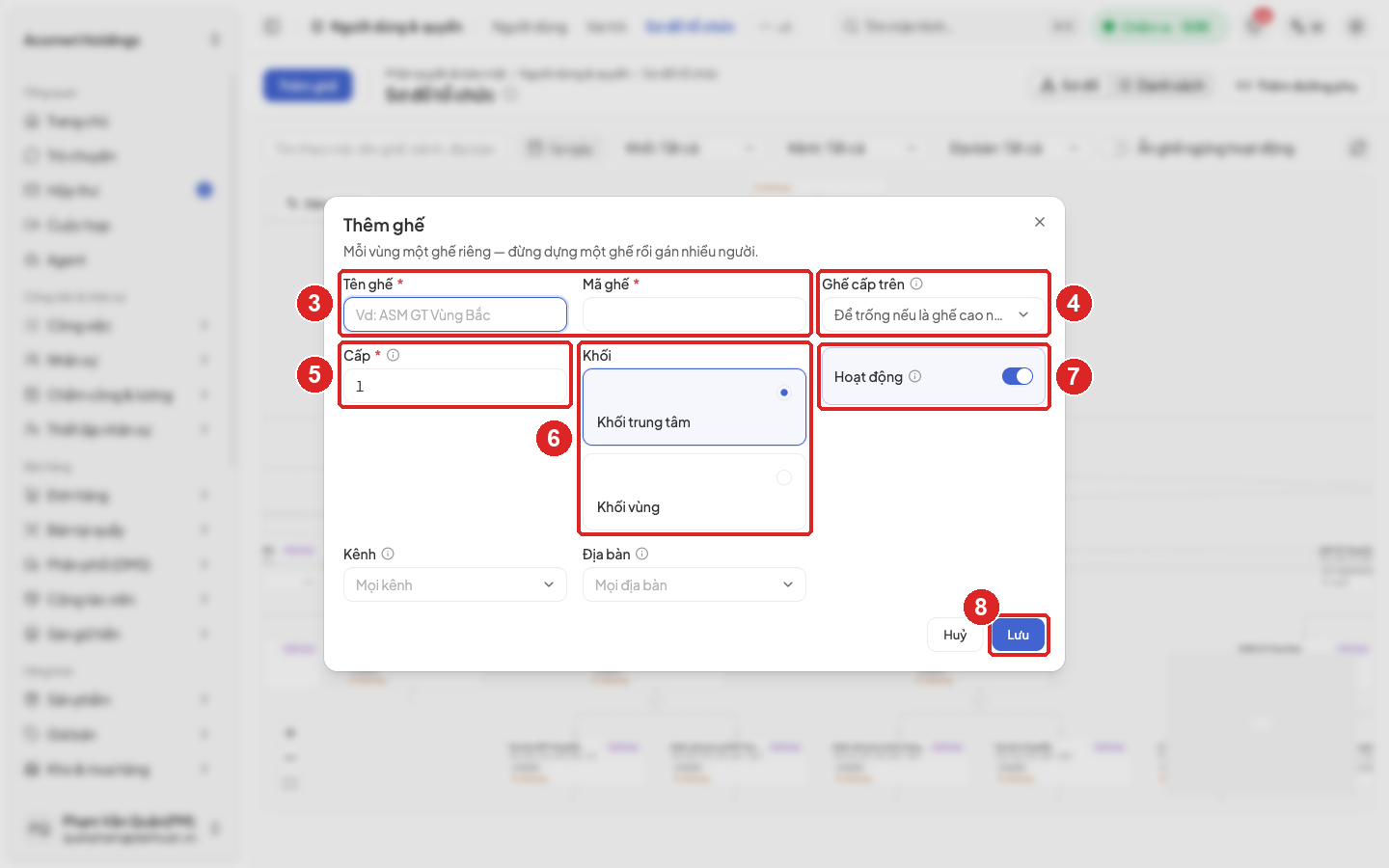Viewport: 1389px width, 868px height.
Task: Click the info icon next to Kênh
Action: click(388, 554)
